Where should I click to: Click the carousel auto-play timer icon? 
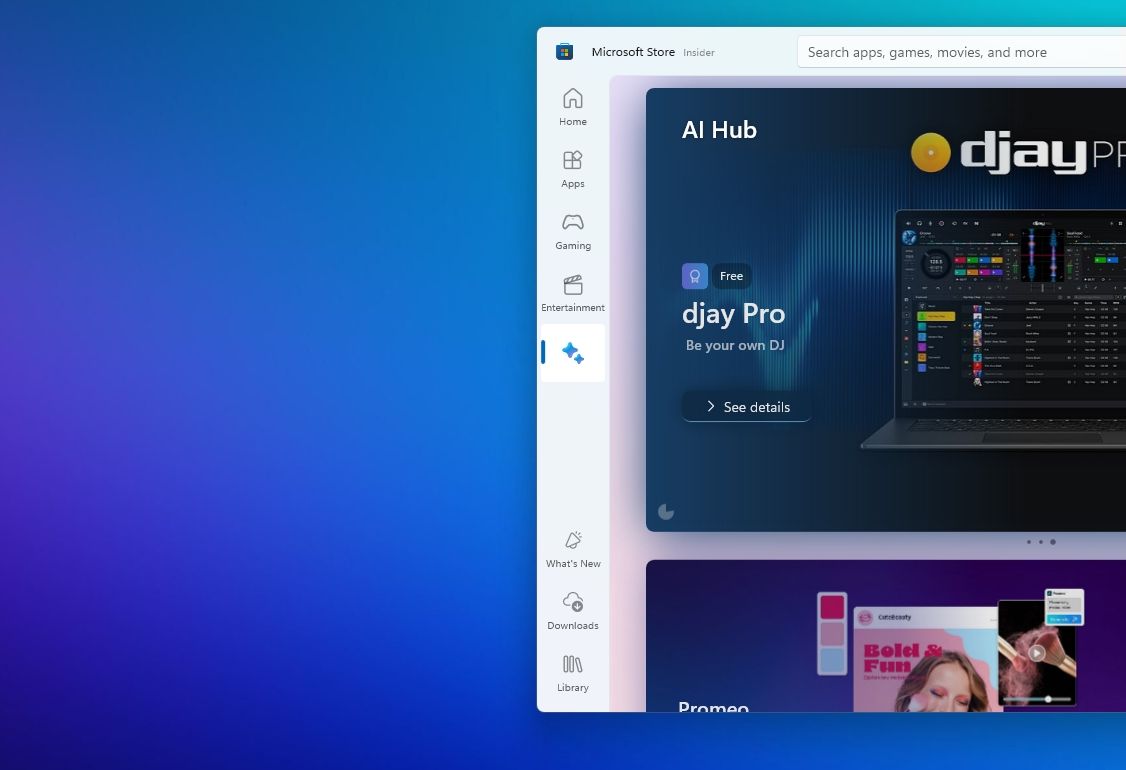click(x=666, y=511)
